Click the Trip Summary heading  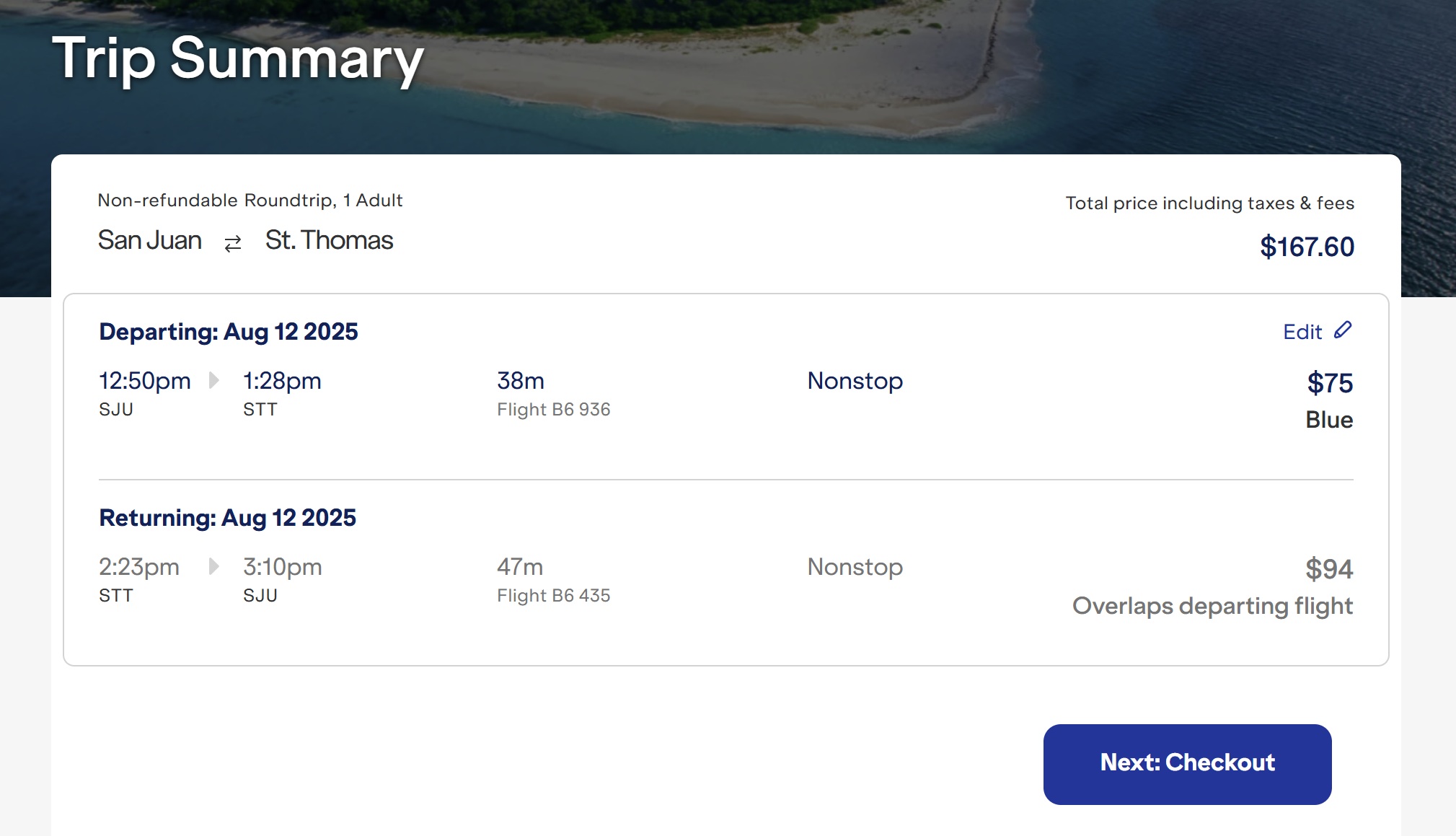tap(238, 58)
